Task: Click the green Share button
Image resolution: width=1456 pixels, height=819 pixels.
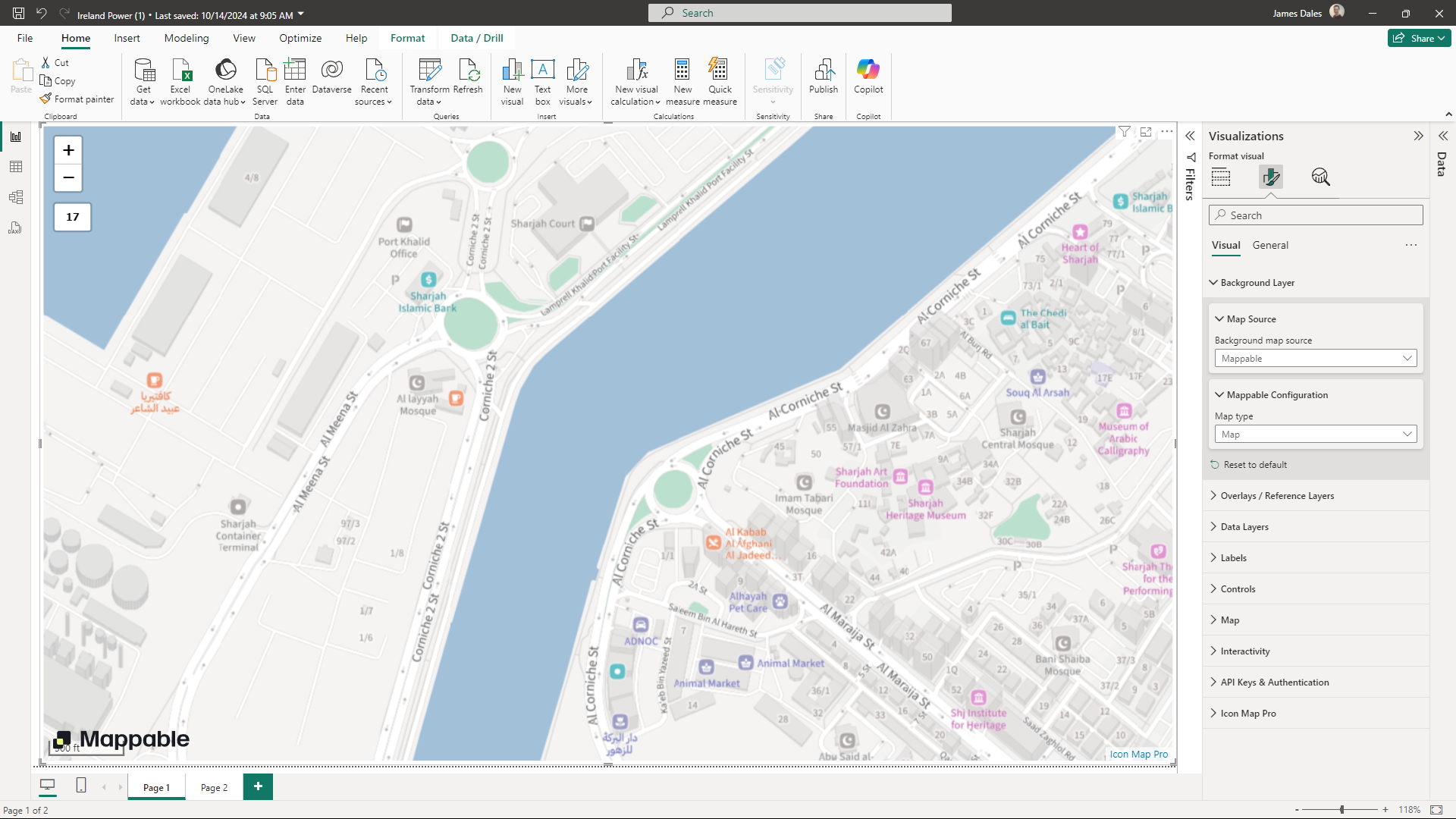Action: click(x=1419, y=38)
